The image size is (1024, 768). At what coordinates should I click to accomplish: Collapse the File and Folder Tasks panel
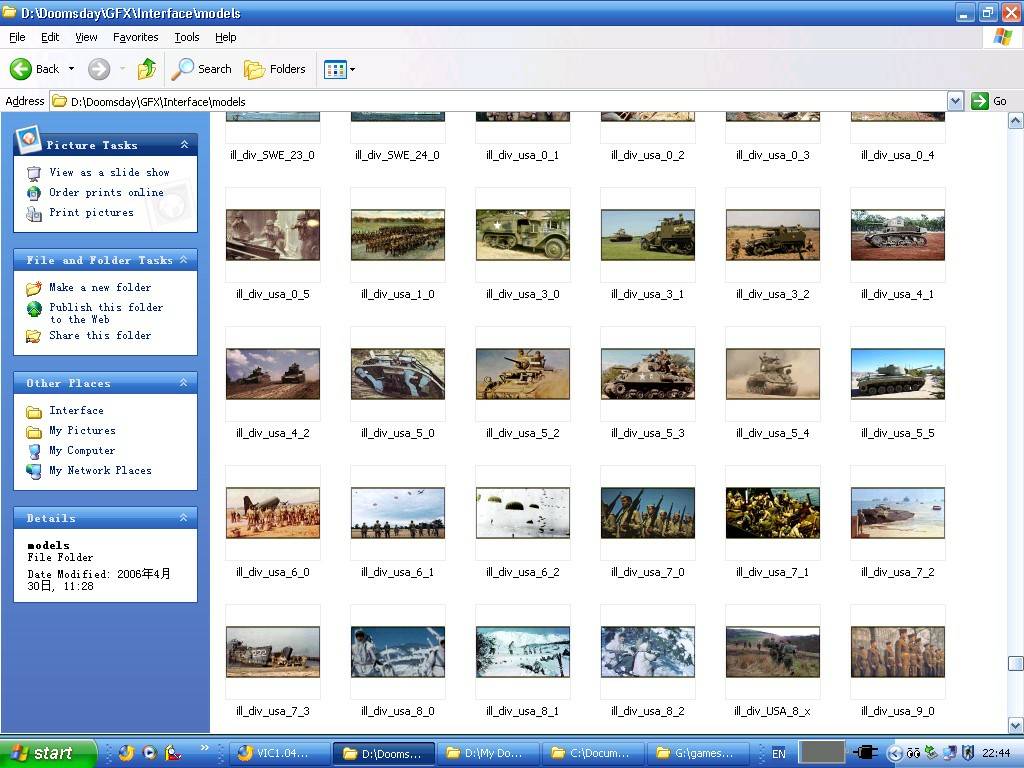pos(184,260)
